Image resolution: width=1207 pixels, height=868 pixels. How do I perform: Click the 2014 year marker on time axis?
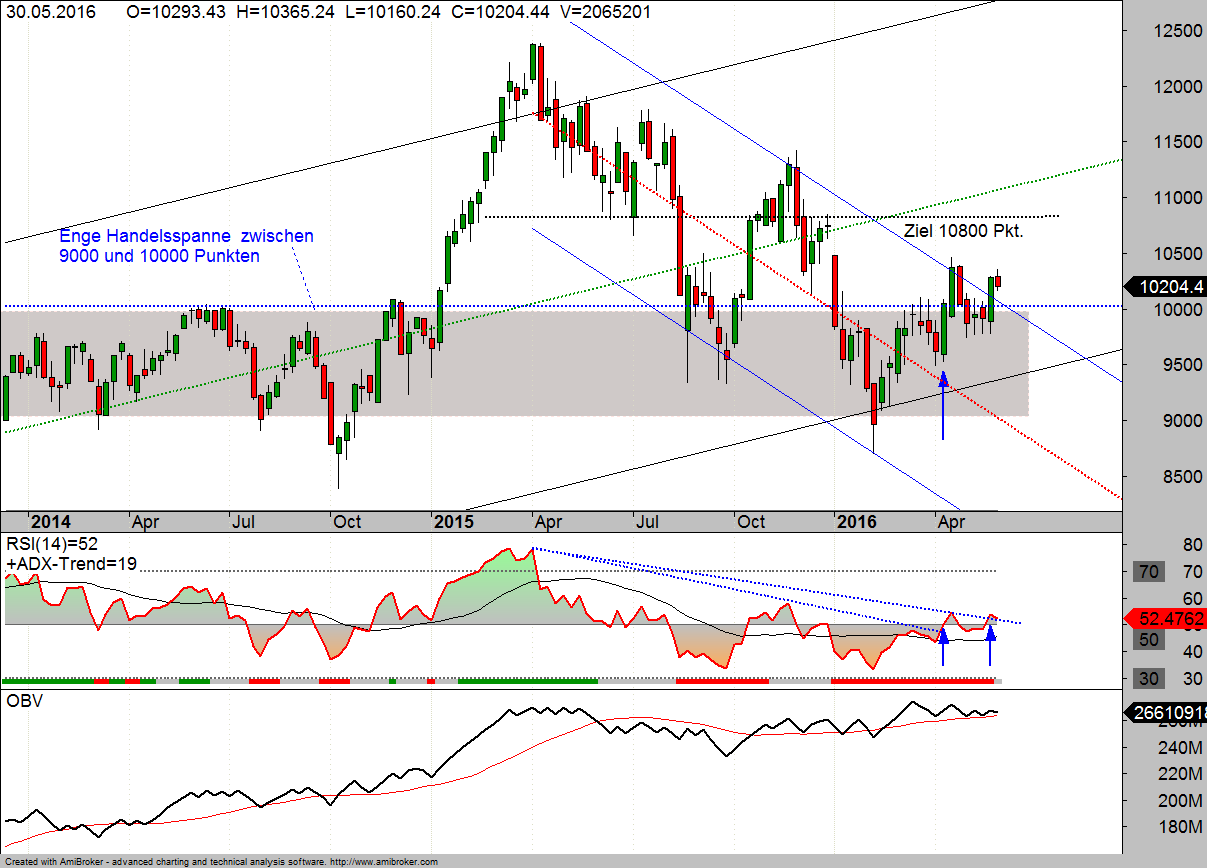point(50,522)
